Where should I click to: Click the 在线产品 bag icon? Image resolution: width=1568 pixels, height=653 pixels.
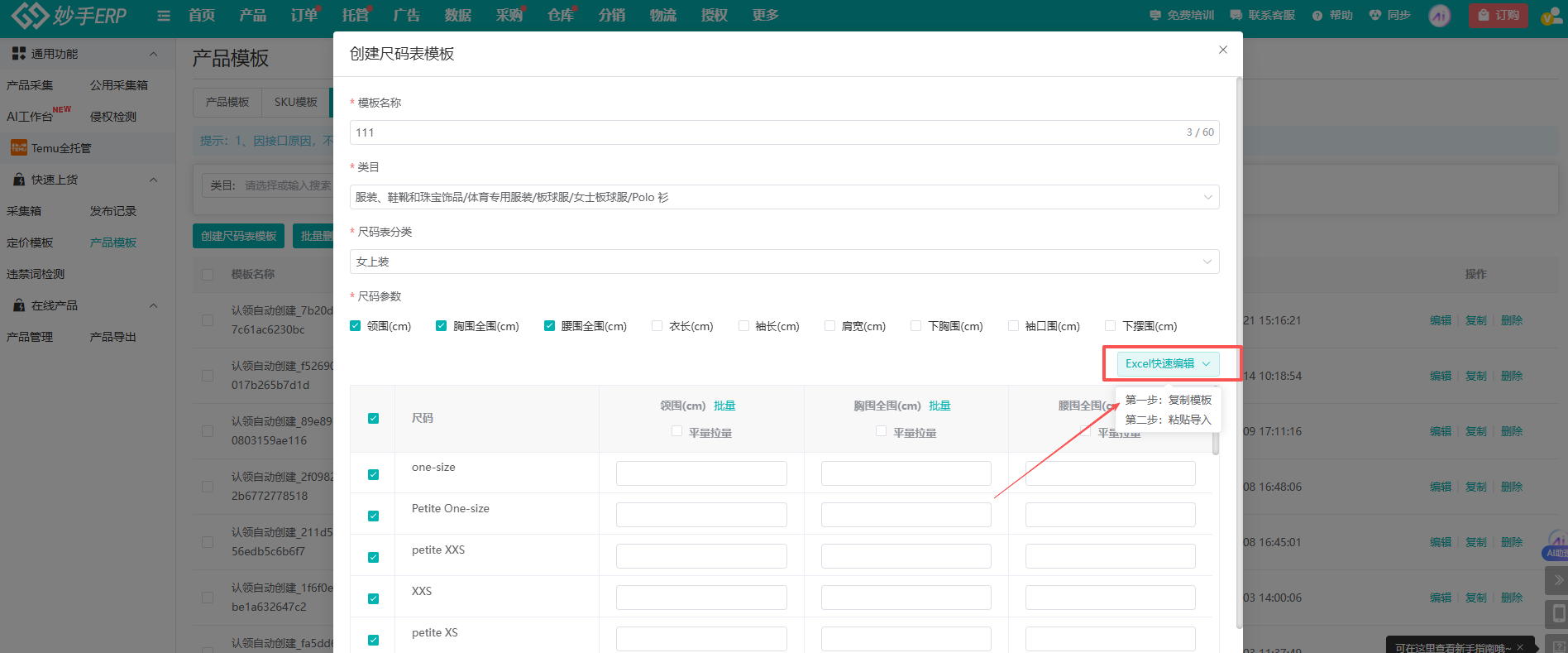click(x=19, y=305)
